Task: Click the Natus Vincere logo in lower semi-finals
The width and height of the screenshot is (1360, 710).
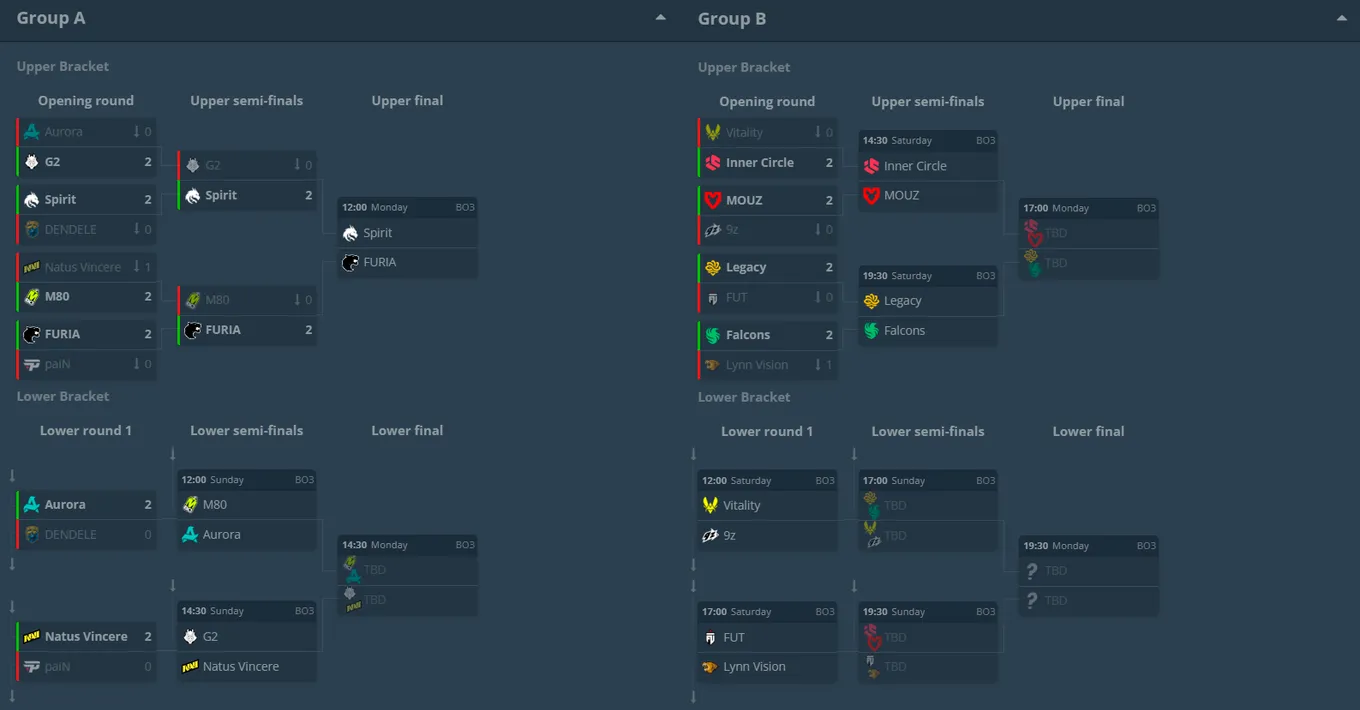Action: point(190,666)
